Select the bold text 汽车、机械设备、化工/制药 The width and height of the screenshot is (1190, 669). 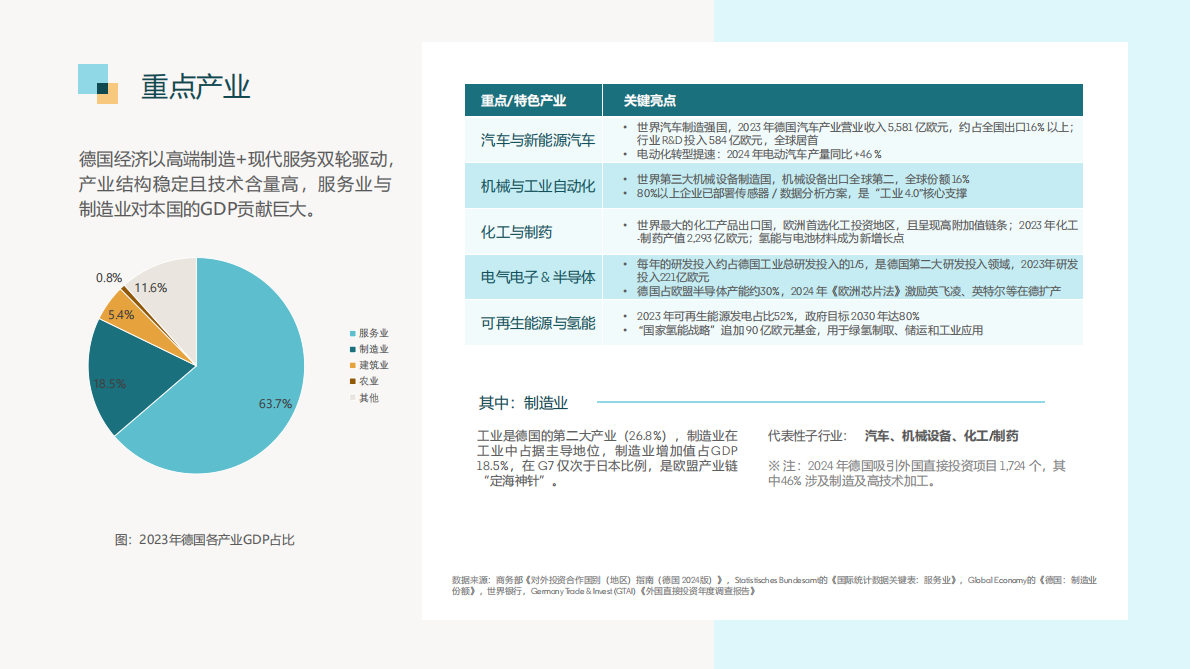pos(941,436)
